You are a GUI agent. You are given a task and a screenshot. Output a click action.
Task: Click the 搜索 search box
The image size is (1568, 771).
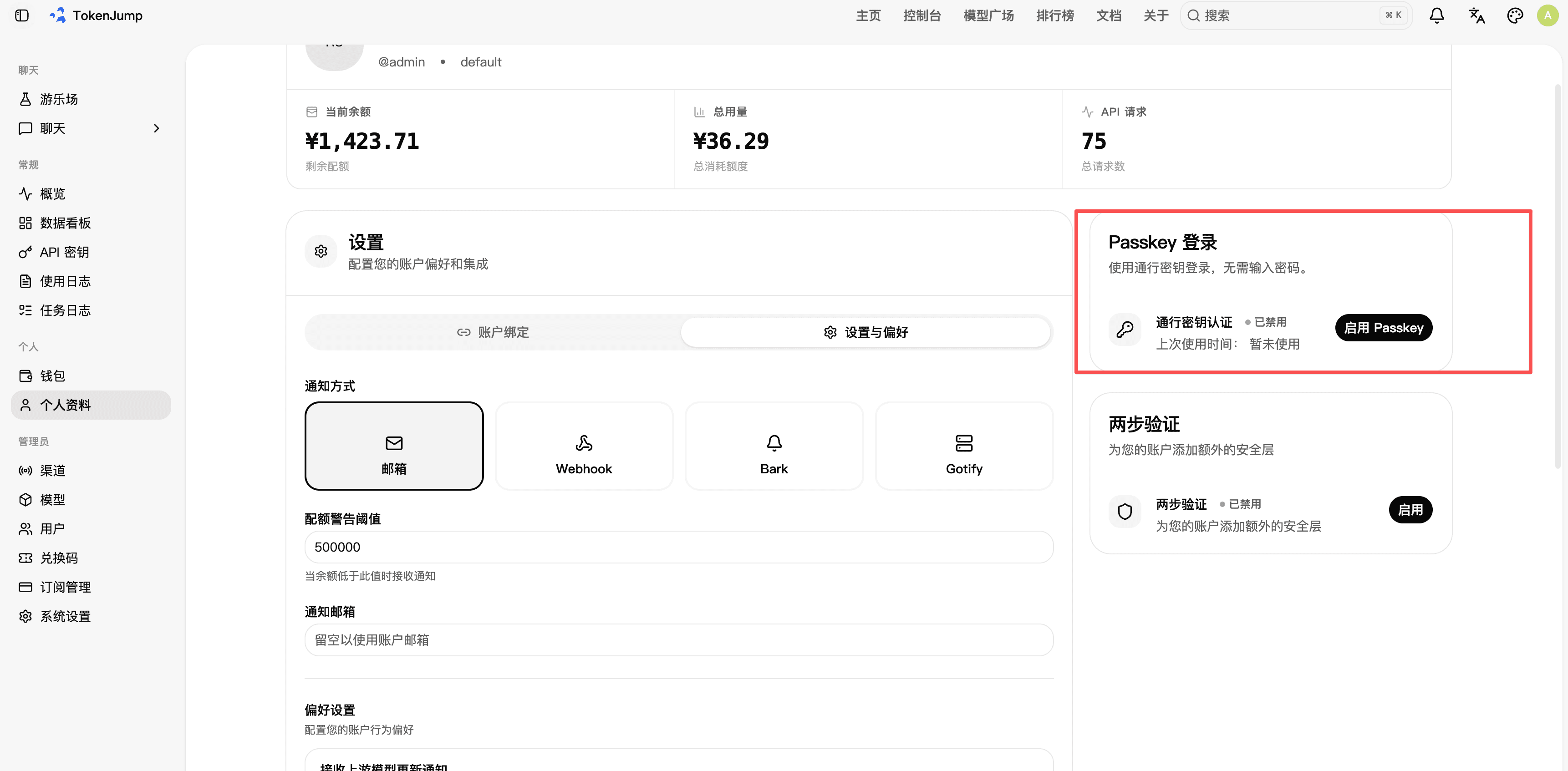(1296, 15)
